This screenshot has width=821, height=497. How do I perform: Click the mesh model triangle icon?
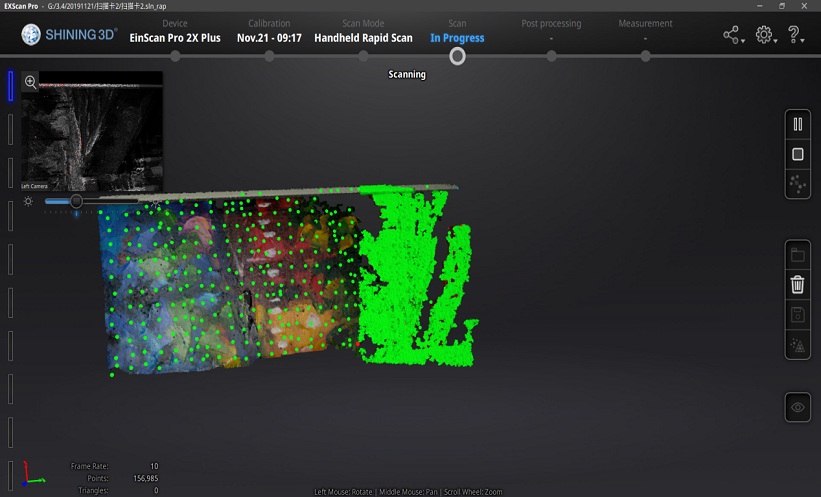[x=797, y=346]
